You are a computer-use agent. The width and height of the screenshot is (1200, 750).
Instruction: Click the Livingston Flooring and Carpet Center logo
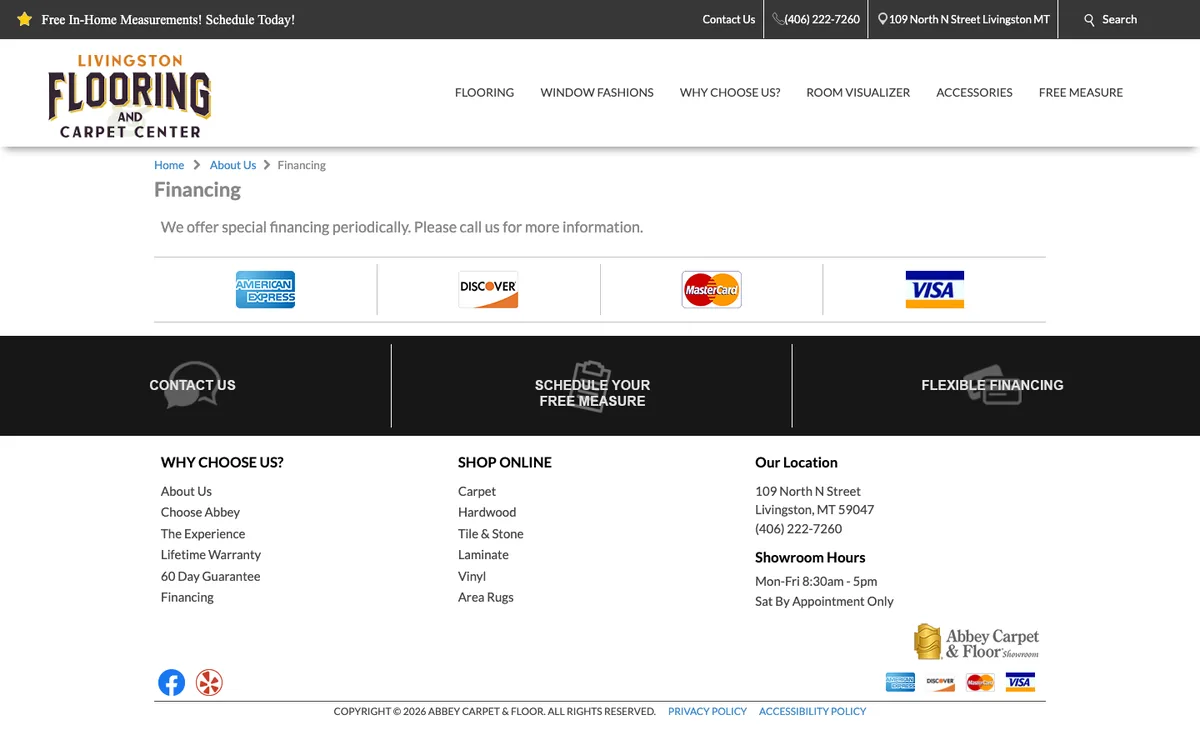130,96
